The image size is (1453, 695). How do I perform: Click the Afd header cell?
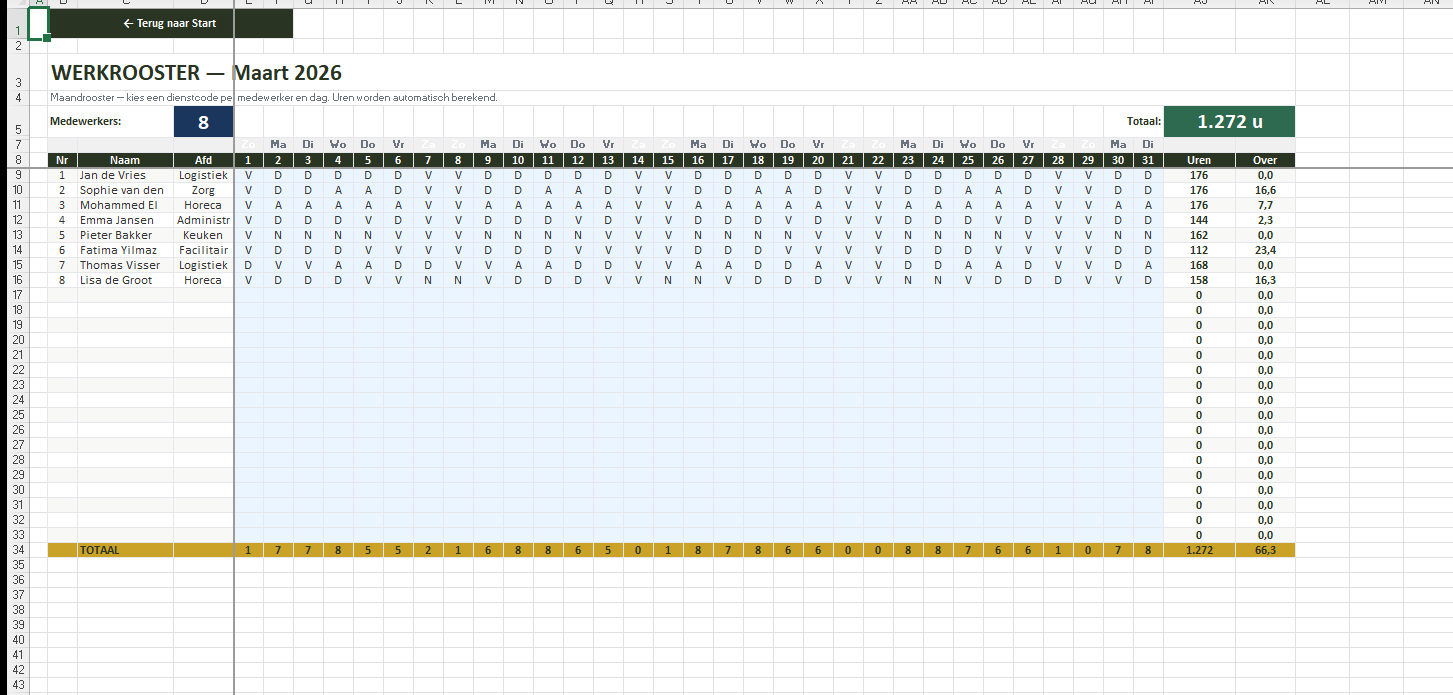(x=203, y=159)
